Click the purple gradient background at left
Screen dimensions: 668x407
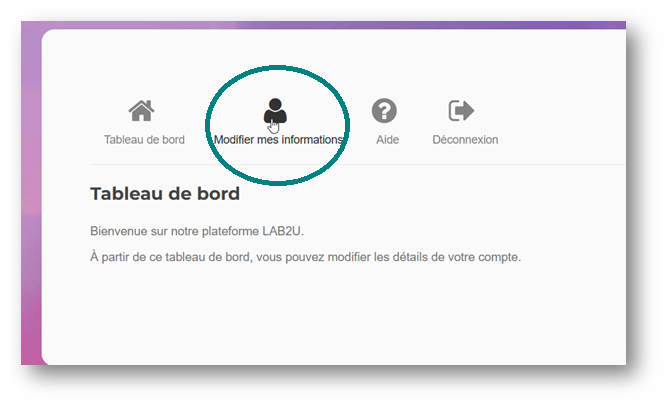(30, 200)
